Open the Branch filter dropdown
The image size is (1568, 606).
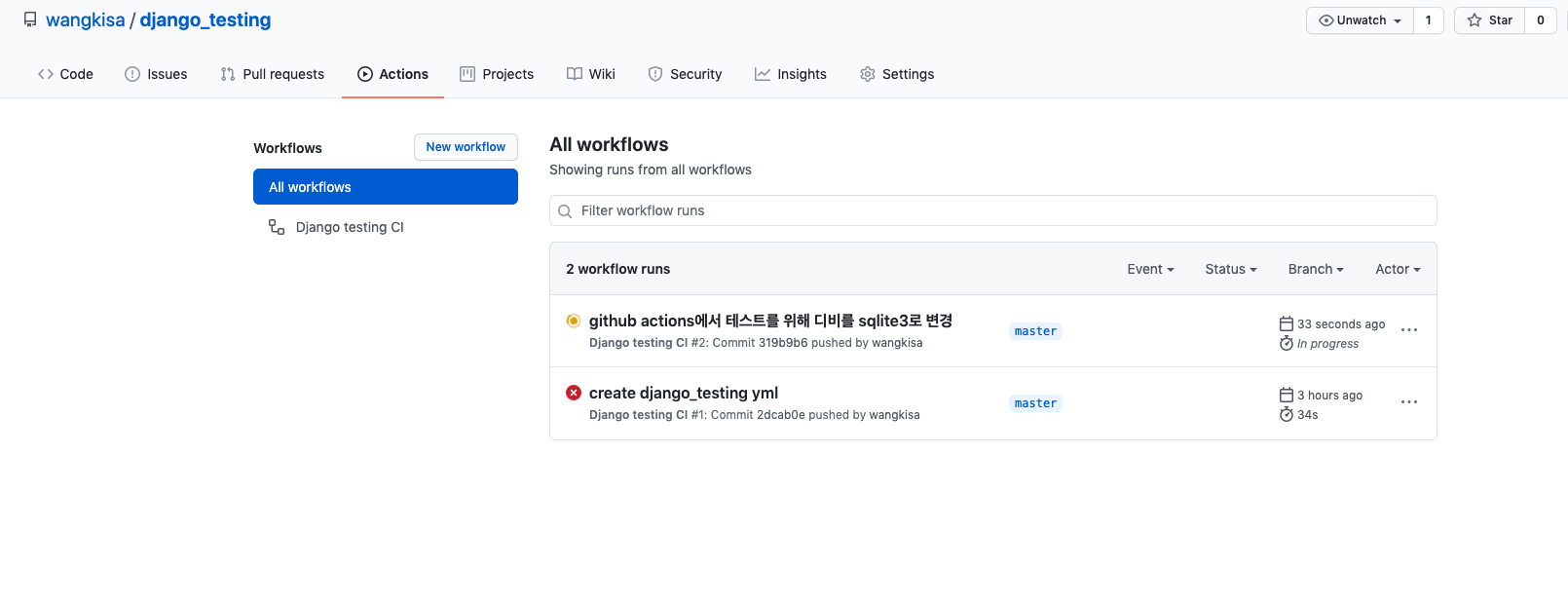click(1316, 269)
